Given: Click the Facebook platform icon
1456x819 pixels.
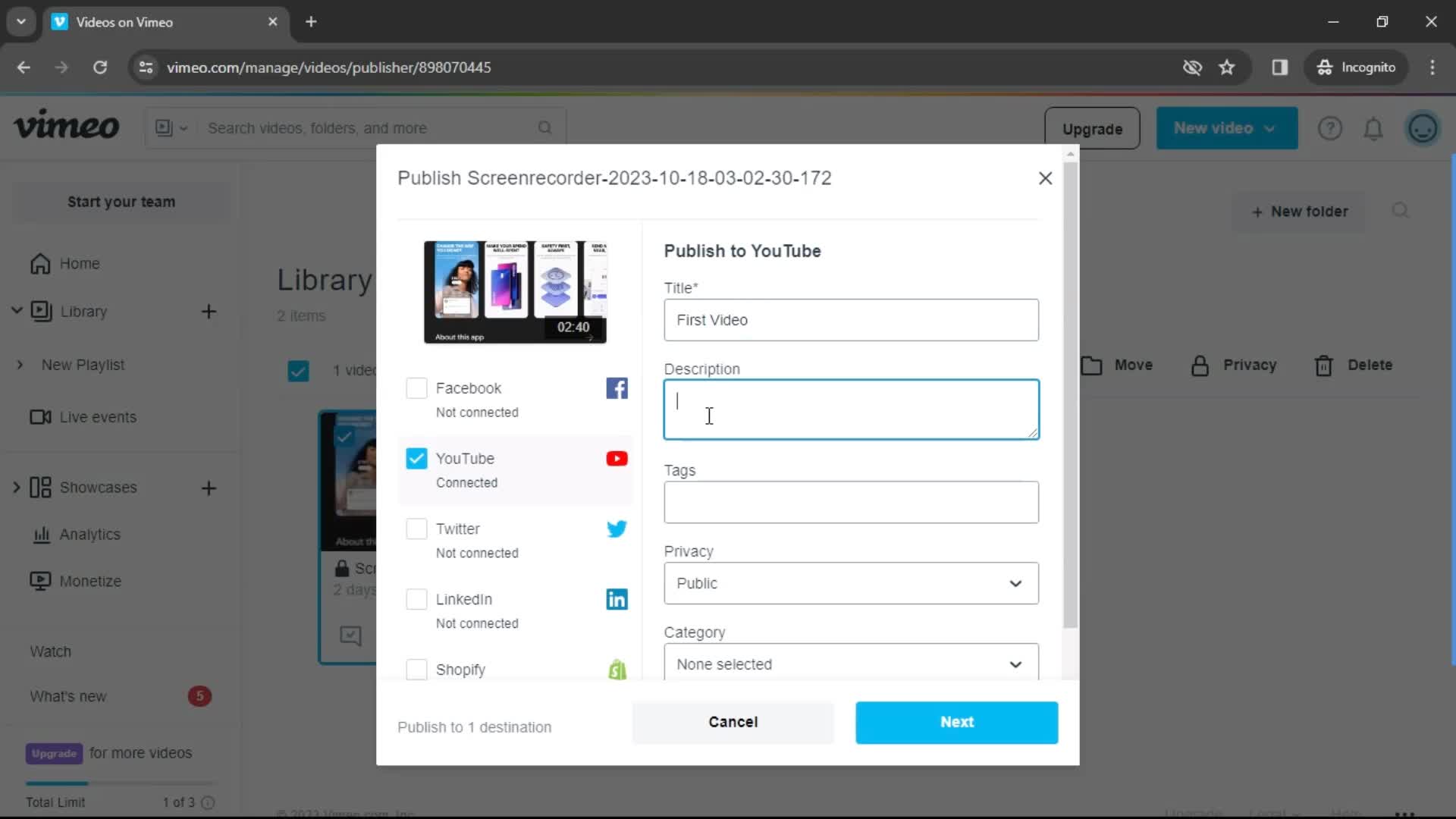Looking at the screenshot, I should click(616, 388).
